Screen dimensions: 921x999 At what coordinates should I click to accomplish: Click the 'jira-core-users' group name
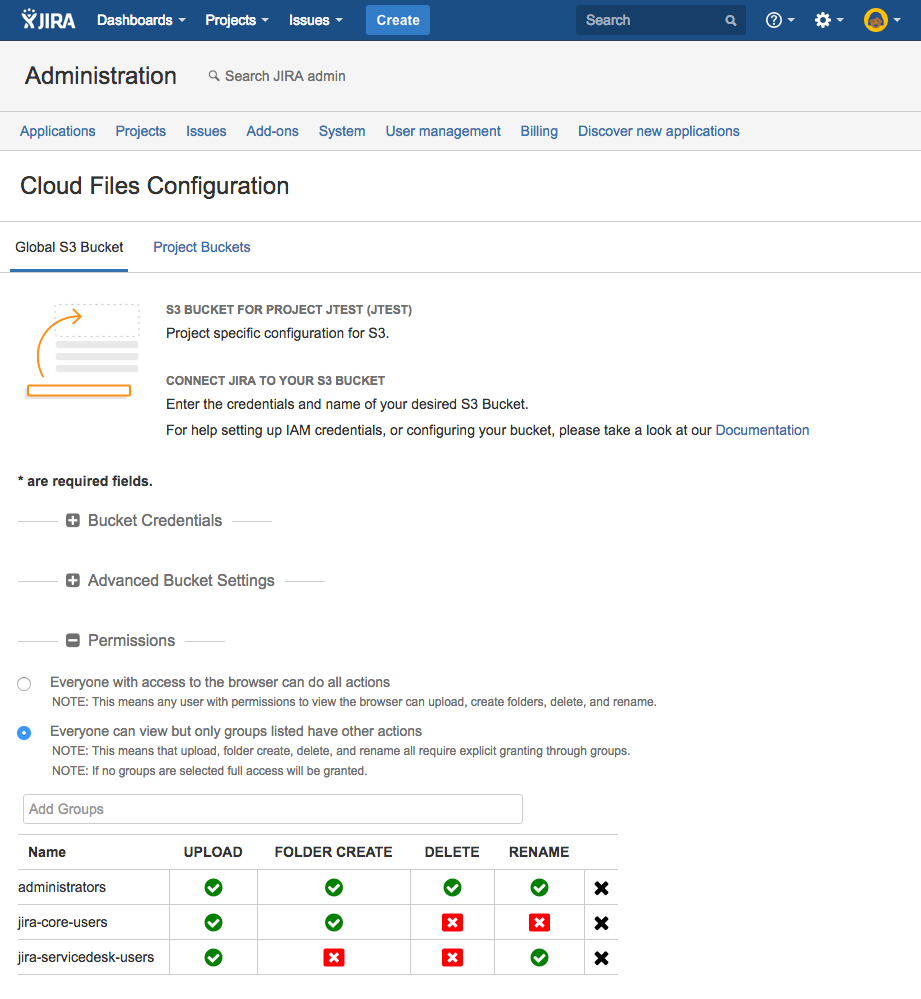[x=62, y=923]
